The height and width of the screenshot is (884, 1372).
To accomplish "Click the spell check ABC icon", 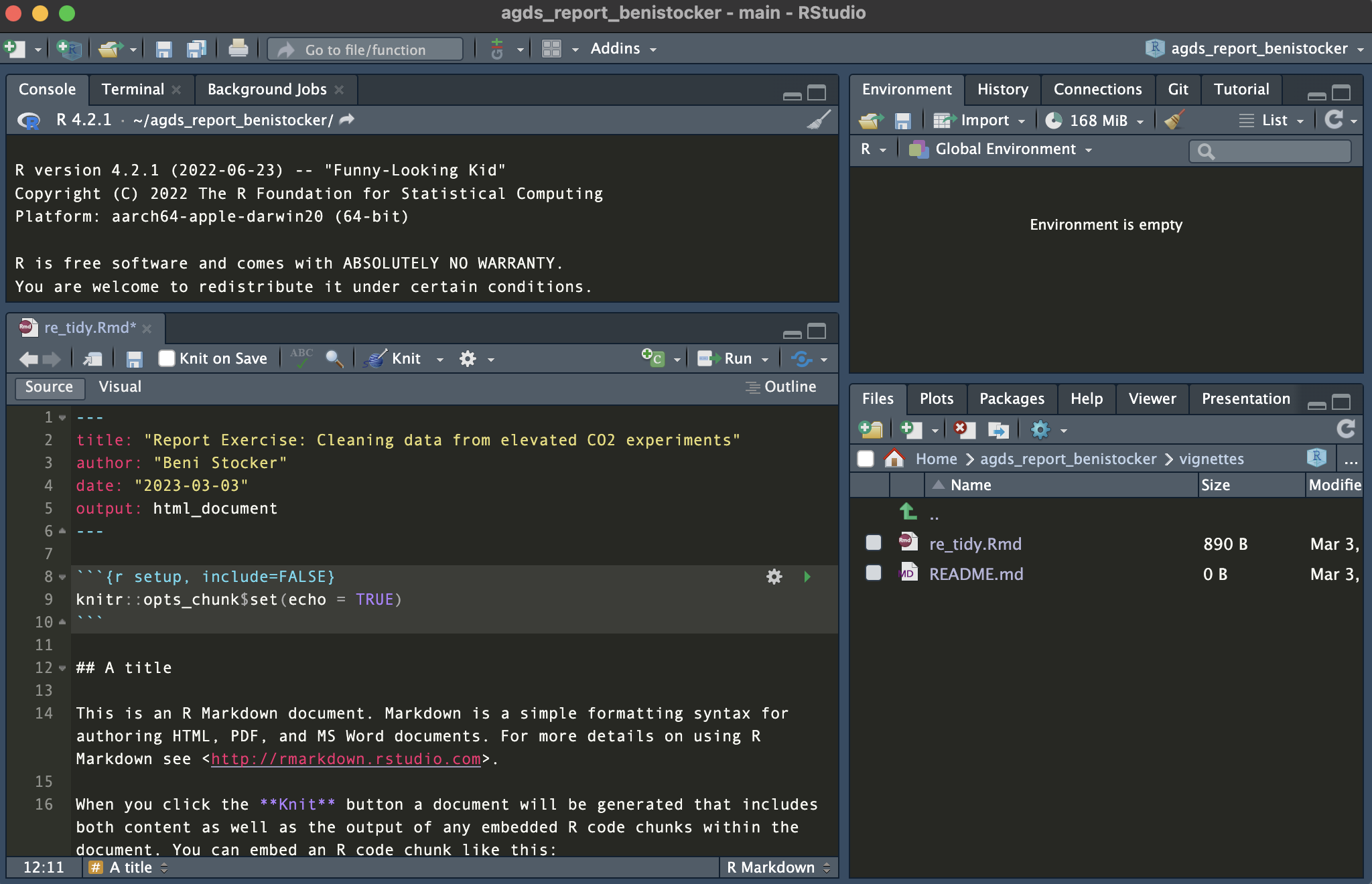I will (x=302, y=357).
